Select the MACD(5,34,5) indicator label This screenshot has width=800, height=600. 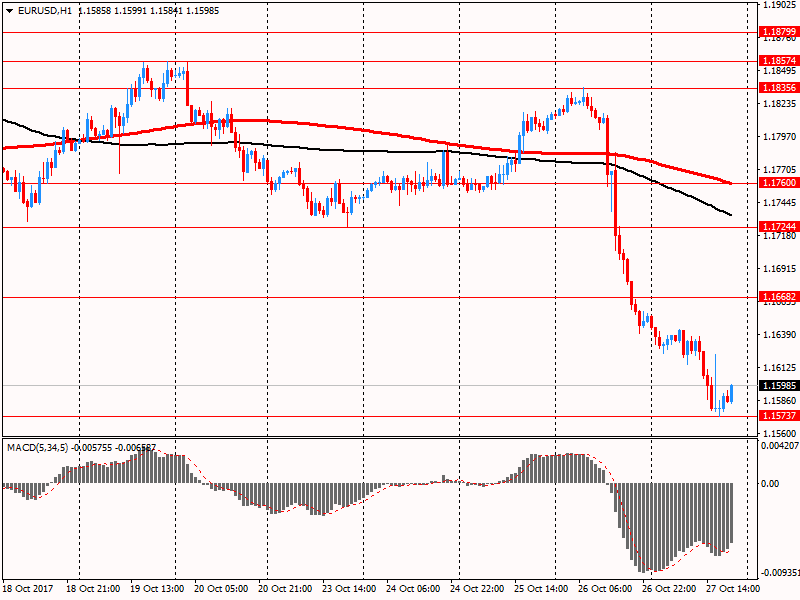(x=37, y=447)
